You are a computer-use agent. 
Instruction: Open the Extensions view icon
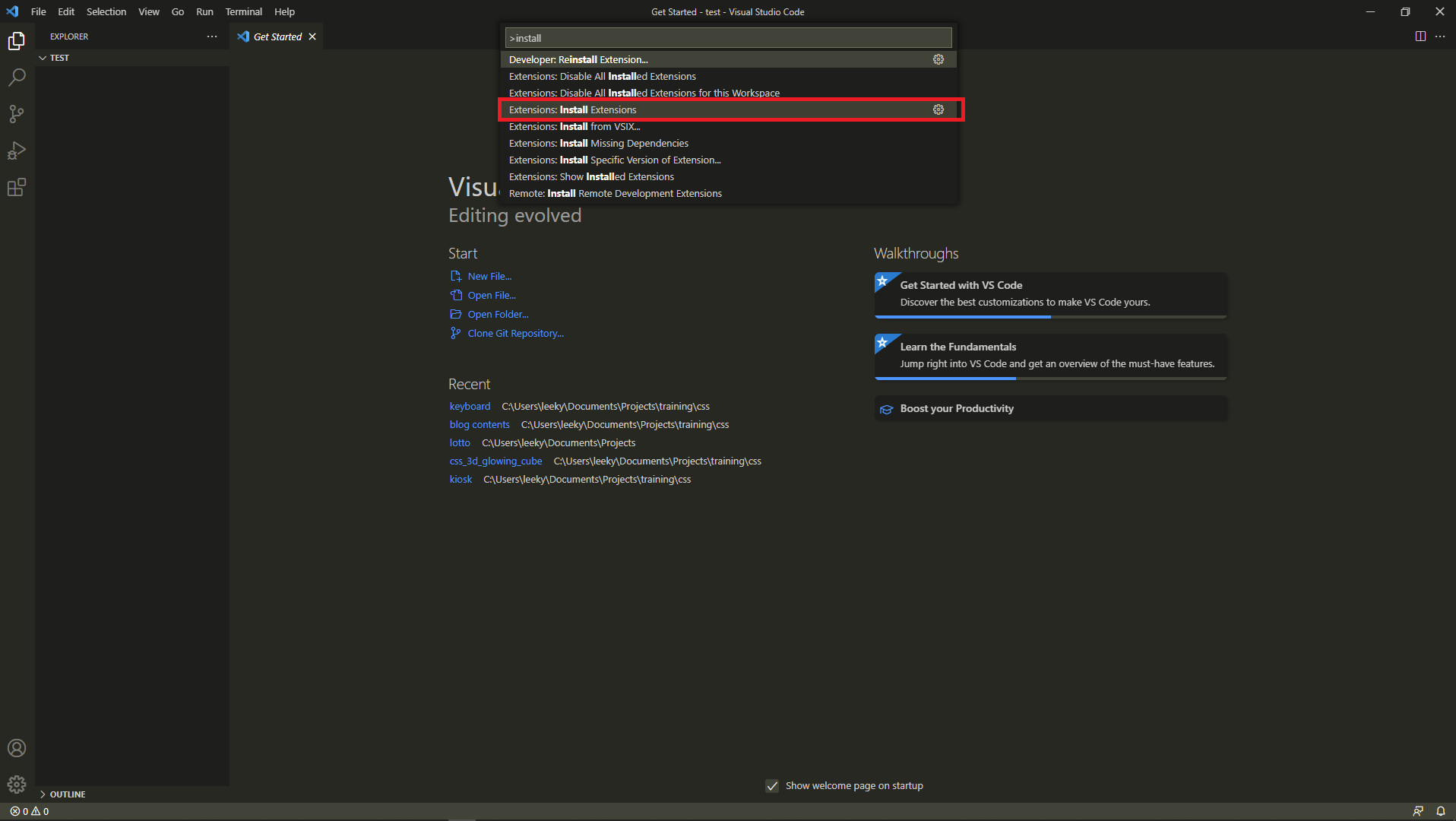coord(17,187)
